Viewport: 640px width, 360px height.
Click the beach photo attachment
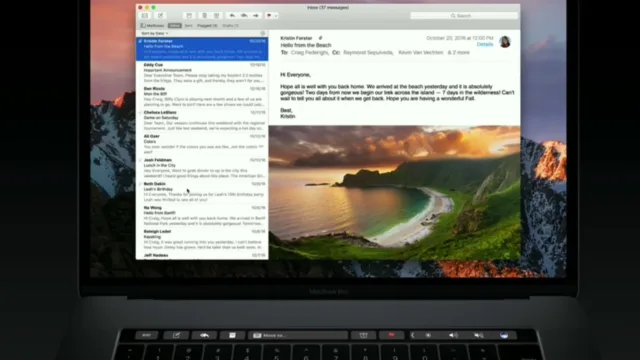tap(395, 192)
